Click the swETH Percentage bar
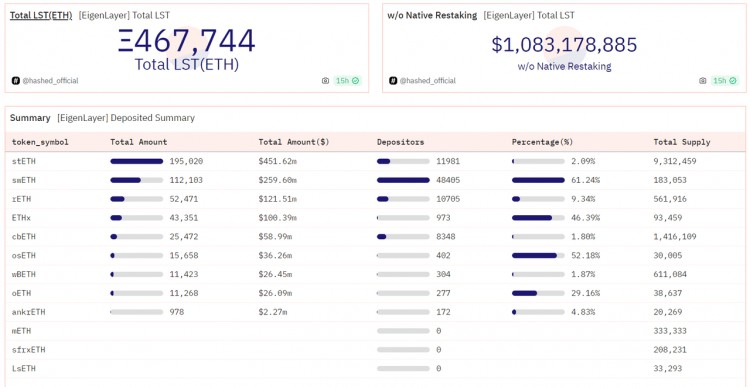 (x=538, y=180)
